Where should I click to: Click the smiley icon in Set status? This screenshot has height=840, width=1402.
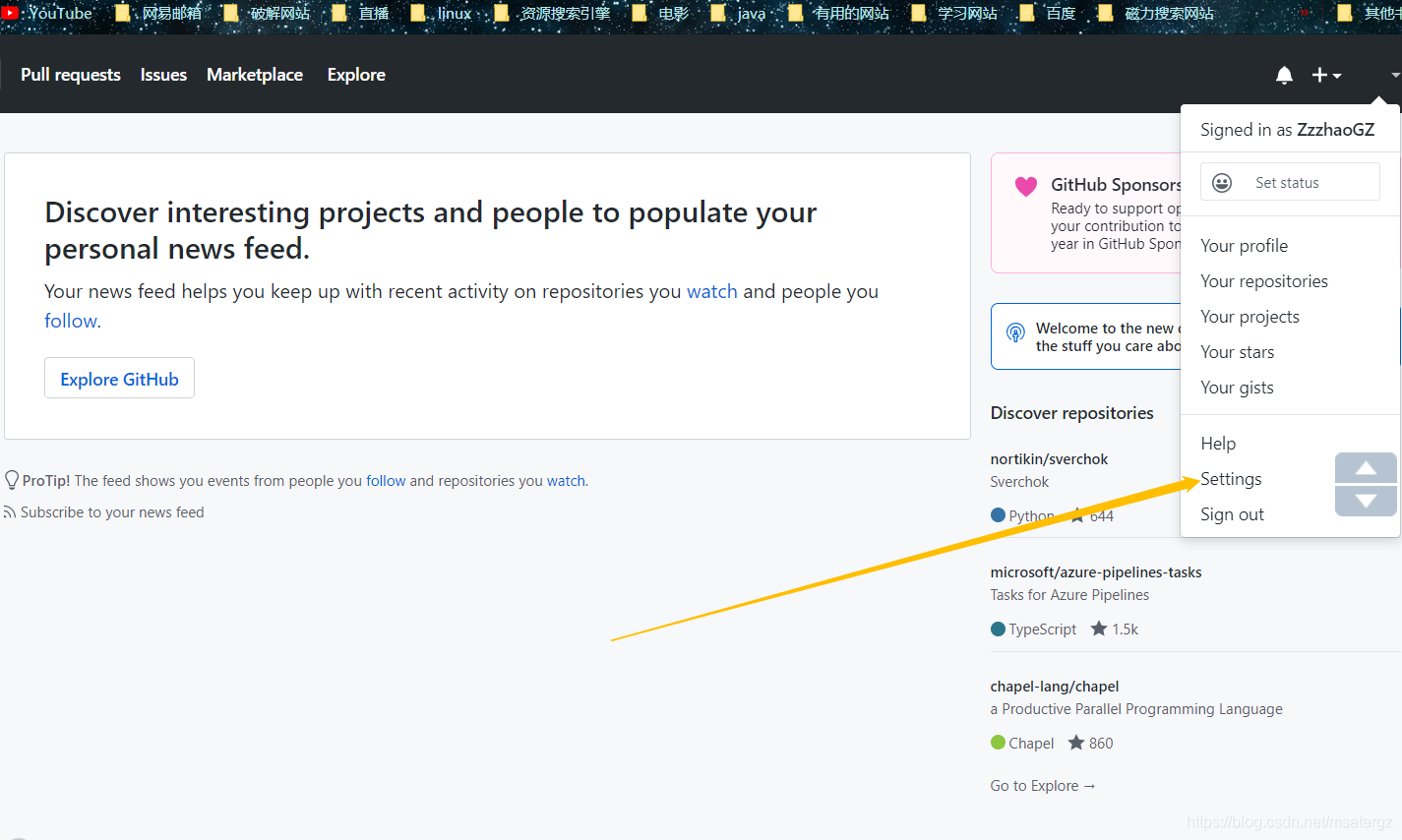click(x=1222, y=183)
